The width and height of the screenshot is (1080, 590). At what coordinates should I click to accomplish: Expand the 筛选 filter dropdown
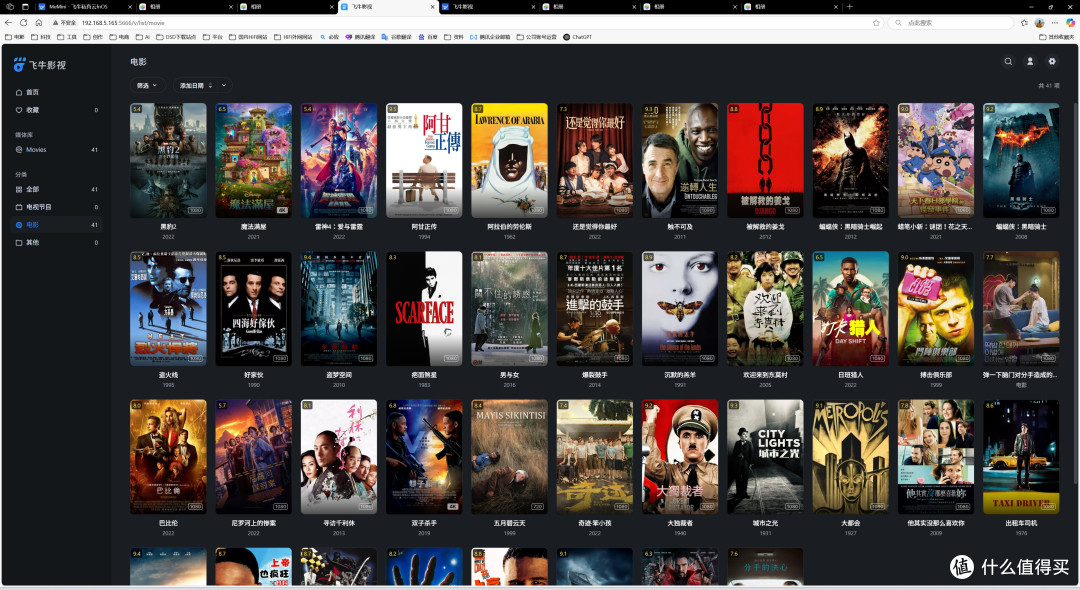pyautogui.click(x=147, y=85)
